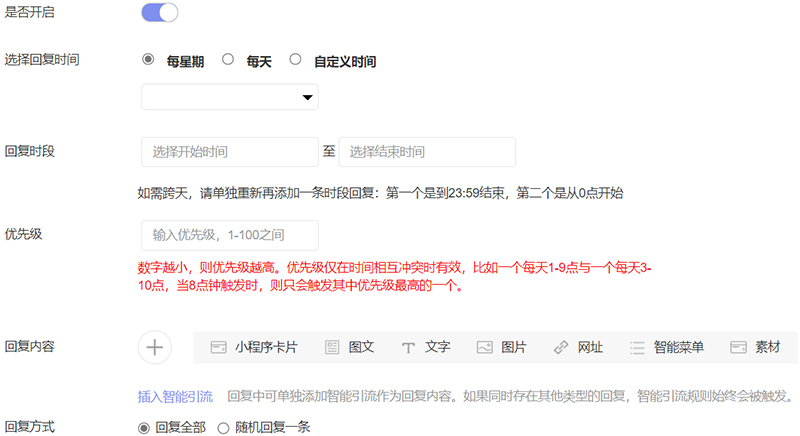Image resolution: width=800 pixels, height=436 pixels.
Task: Choose the 素材 label
Action: tap(768, 347)
